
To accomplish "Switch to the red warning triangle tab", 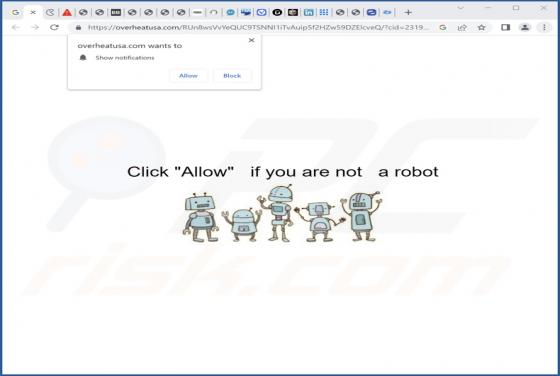I will [67, 12].
